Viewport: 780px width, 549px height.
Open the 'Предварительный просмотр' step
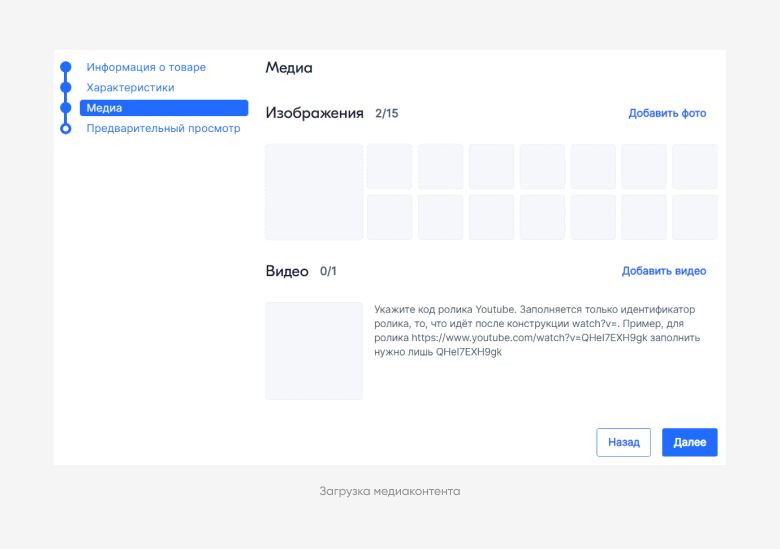coord(163,128)
